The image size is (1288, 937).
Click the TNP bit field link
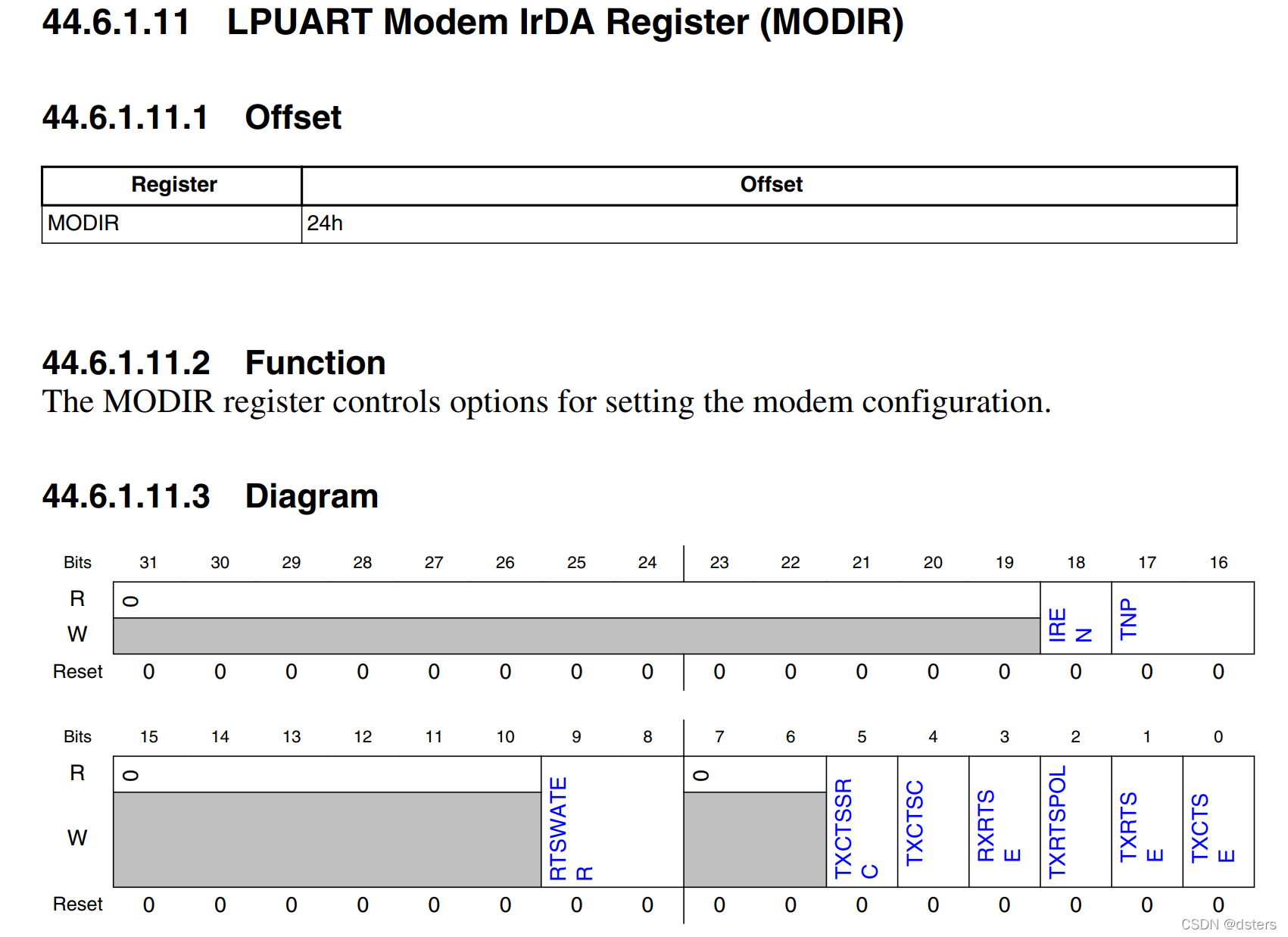(x=1128, y=619)
